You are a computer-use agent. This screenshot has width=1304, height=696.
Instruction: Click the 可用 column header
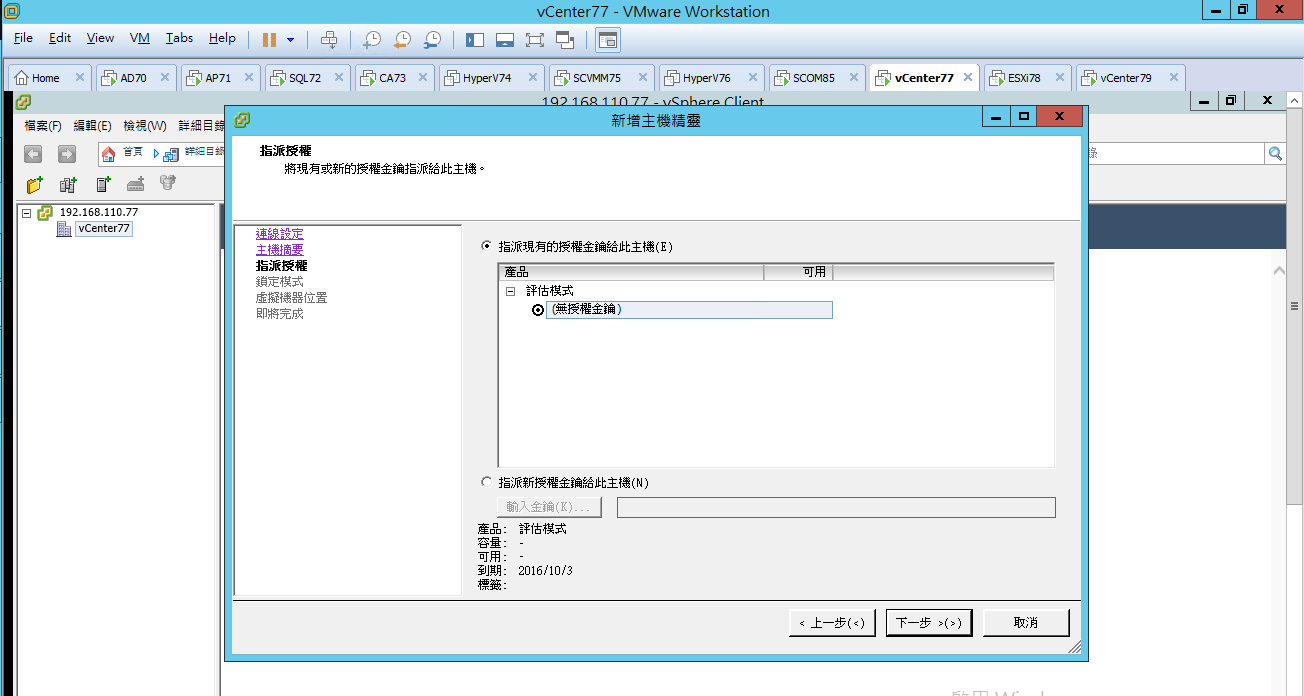(798, 272)
